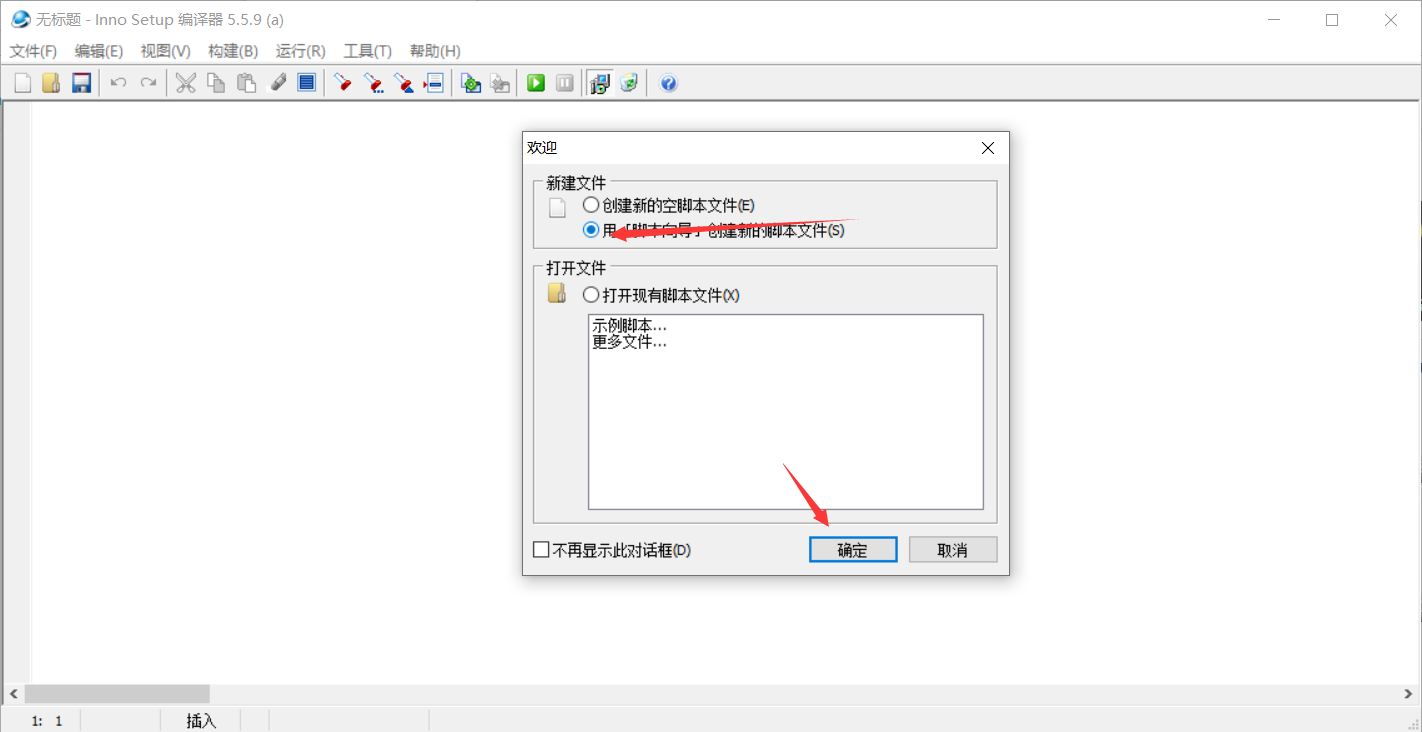Click the right arrow of the horizontal scrollbar
Image resolution: width=1422 pixels, height=732 pixels.
(1409, 694)
